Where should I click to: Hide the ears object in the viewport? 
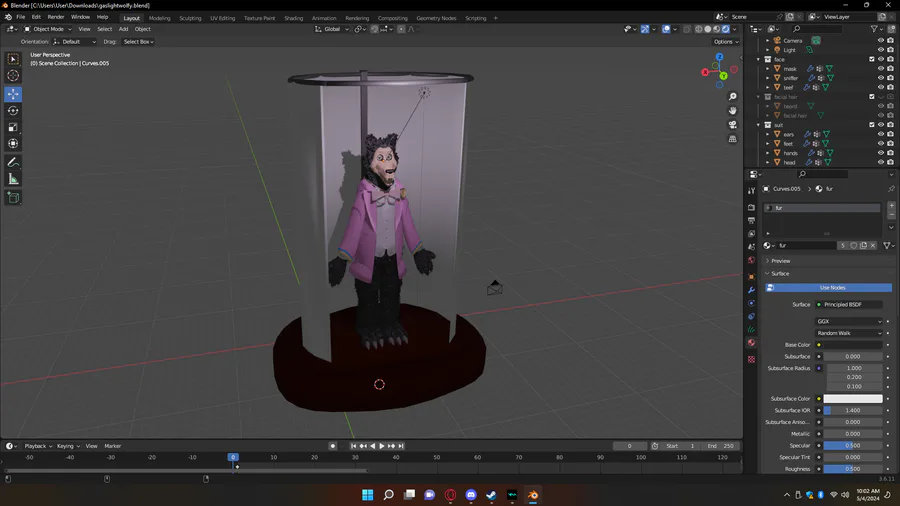click(x=880, y=134)
